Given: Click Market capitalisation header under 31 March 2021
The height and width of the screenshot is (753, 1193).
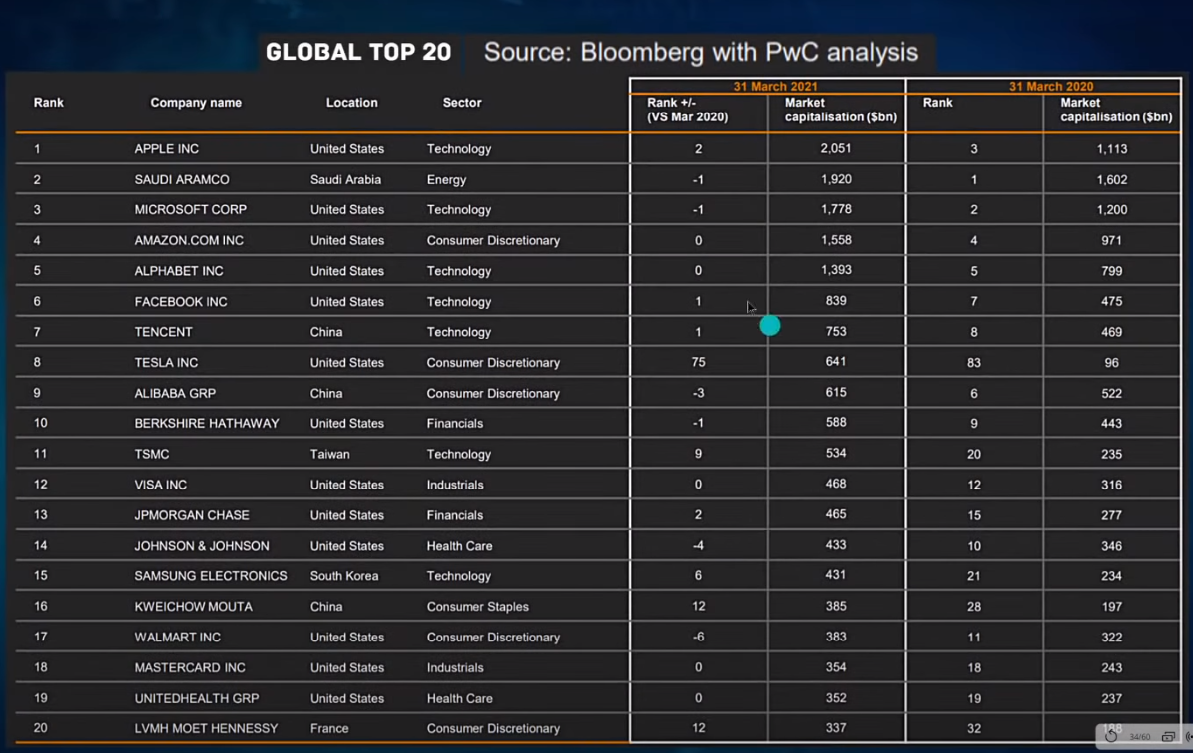Looking at the screenshot, I should (x=841, y=110).
